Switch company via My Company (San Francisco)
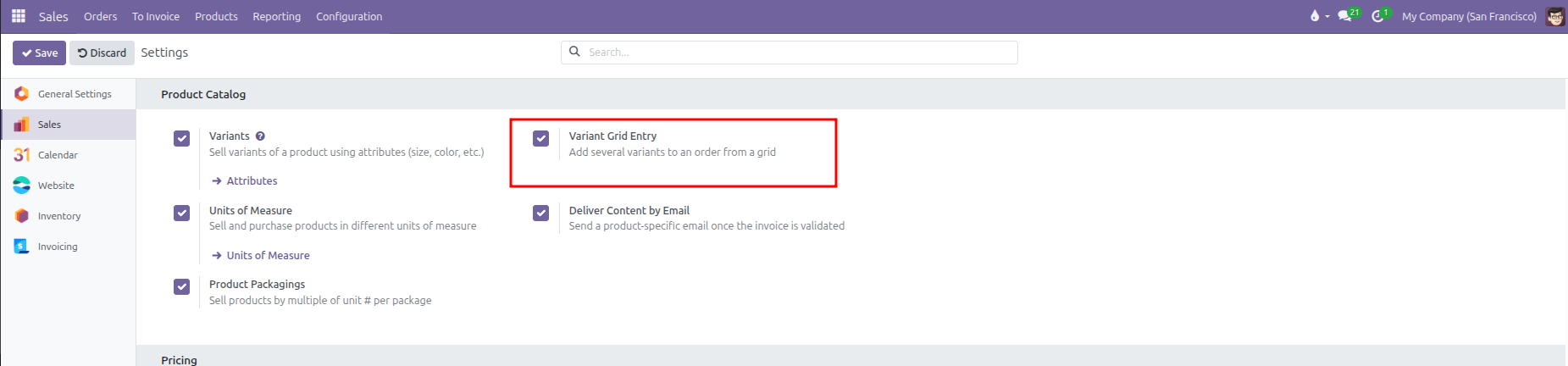1568x366 pixels. 1469,16
